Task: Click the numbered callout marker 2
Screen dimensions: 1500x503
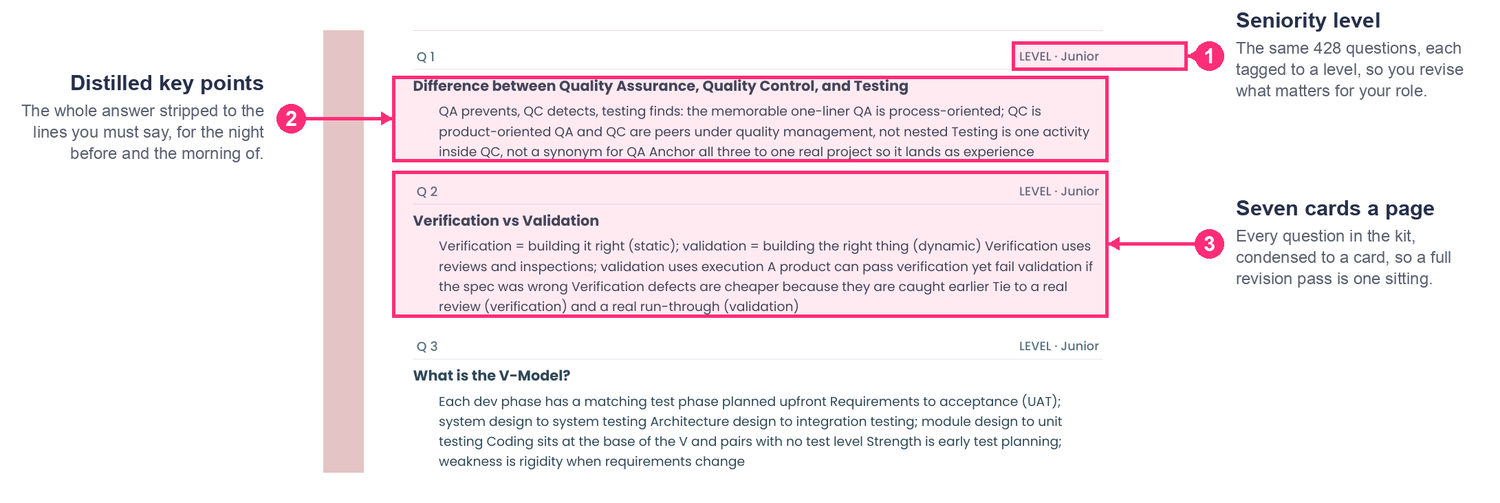Action: click(x=290, y=120)
